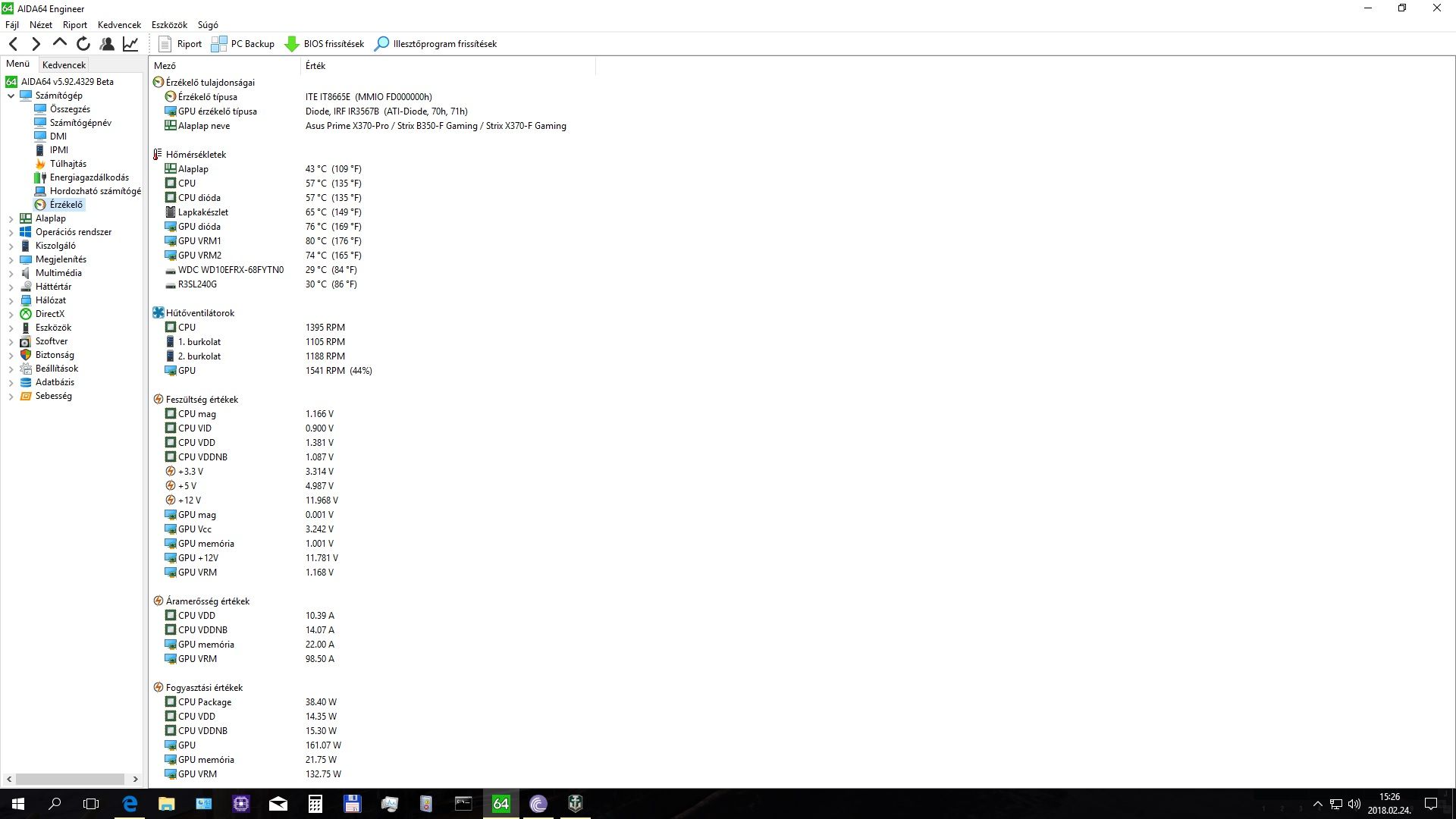
Task: Expand the Hálózat tree node
Action: coord(11,300)
